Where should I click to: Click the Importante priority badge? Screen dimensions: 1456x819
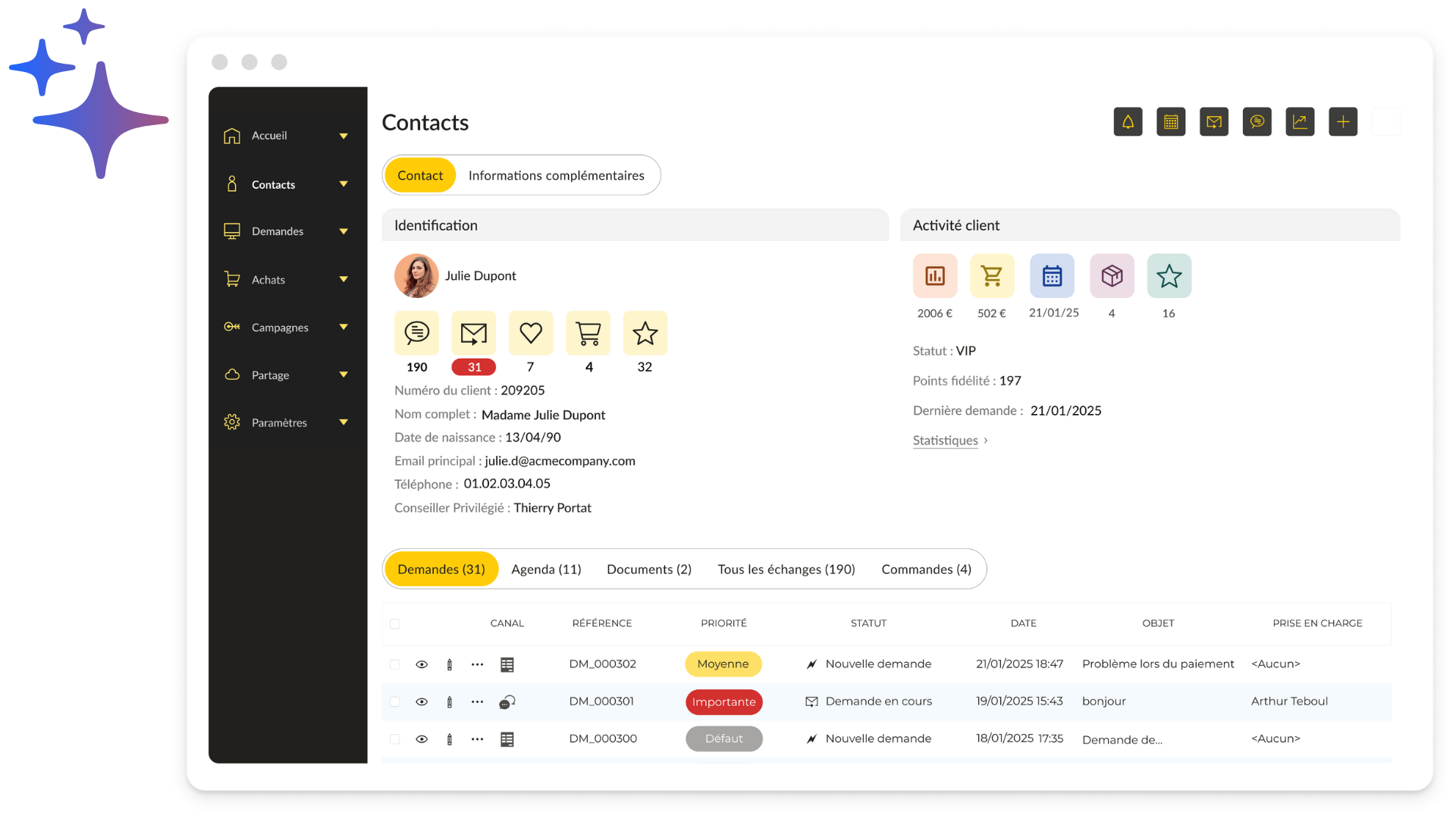point(723,702)
